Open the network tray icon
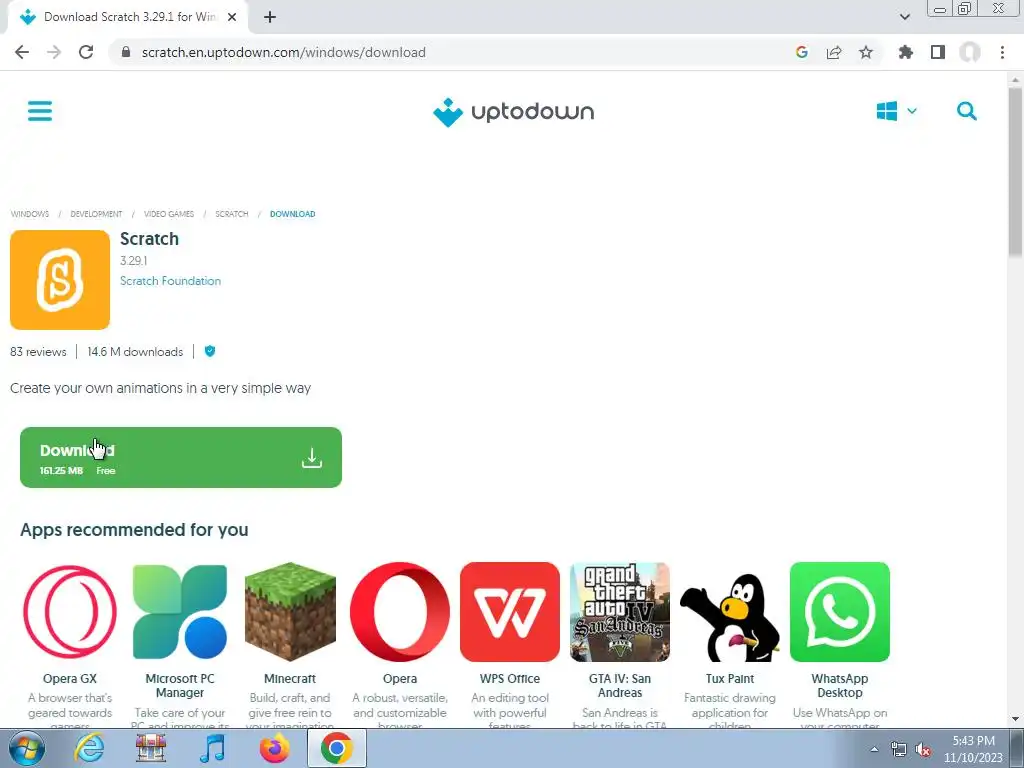 click(899, 750)
